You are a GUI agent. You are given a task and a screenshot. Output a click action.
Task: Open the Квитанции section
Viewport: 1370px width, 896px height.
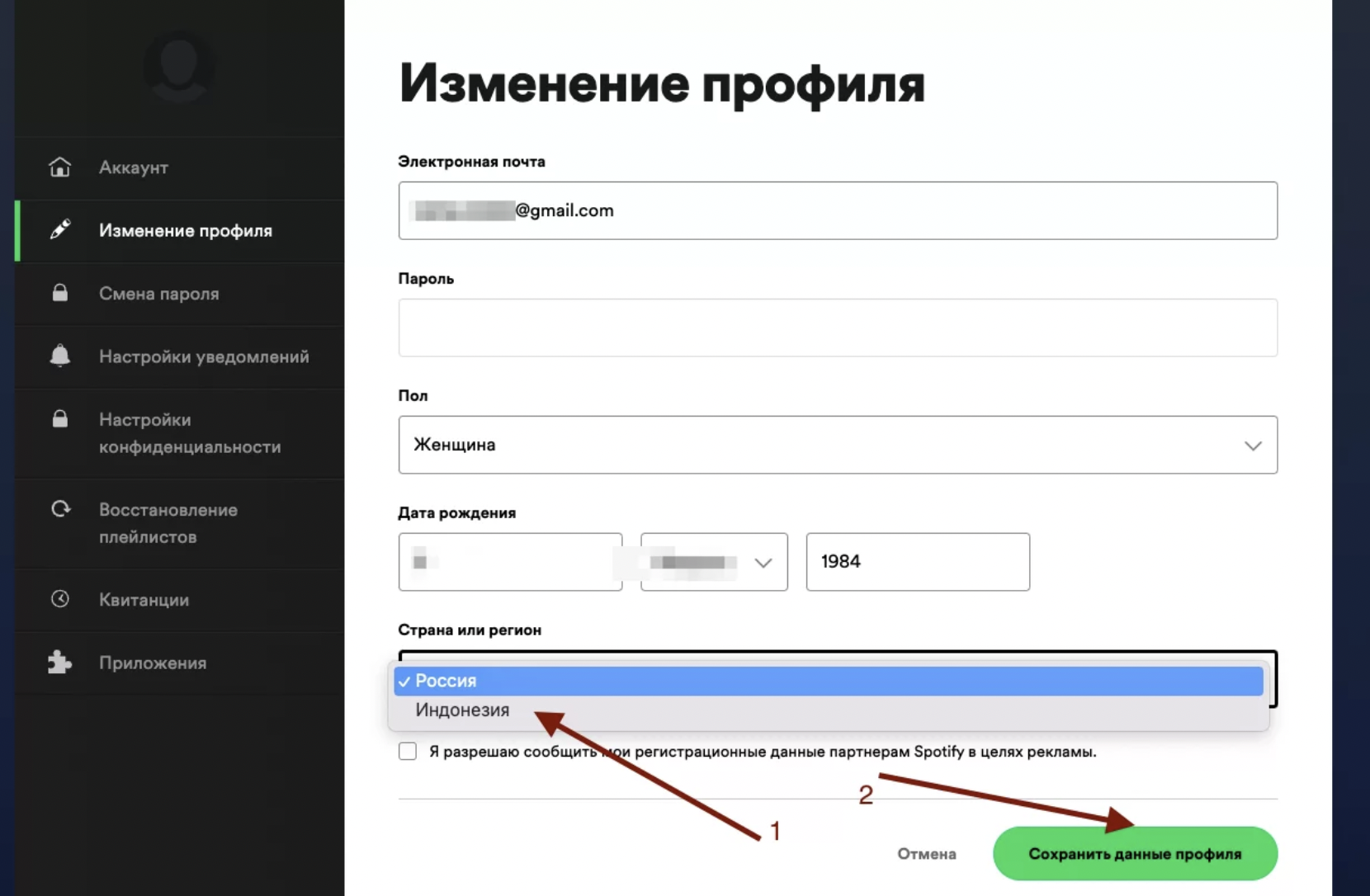[x=179, y=600]
